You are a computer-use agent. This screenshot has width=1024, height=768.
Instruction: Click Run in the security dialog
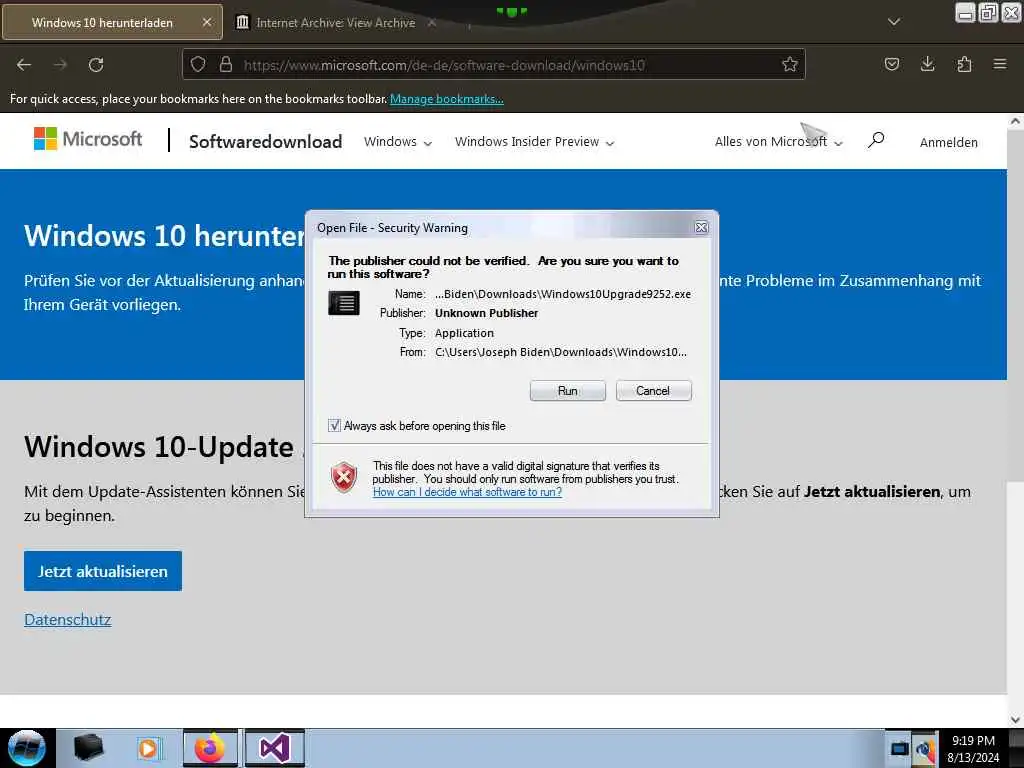pyautogui.click(x=568, y=391)
